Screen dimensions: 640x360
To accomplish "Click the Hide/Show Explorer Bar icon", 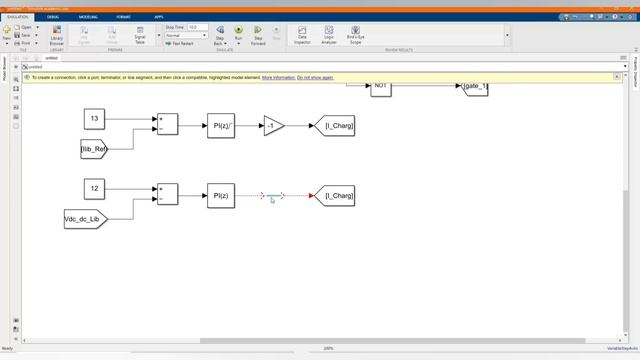I will tap(16, 67).
